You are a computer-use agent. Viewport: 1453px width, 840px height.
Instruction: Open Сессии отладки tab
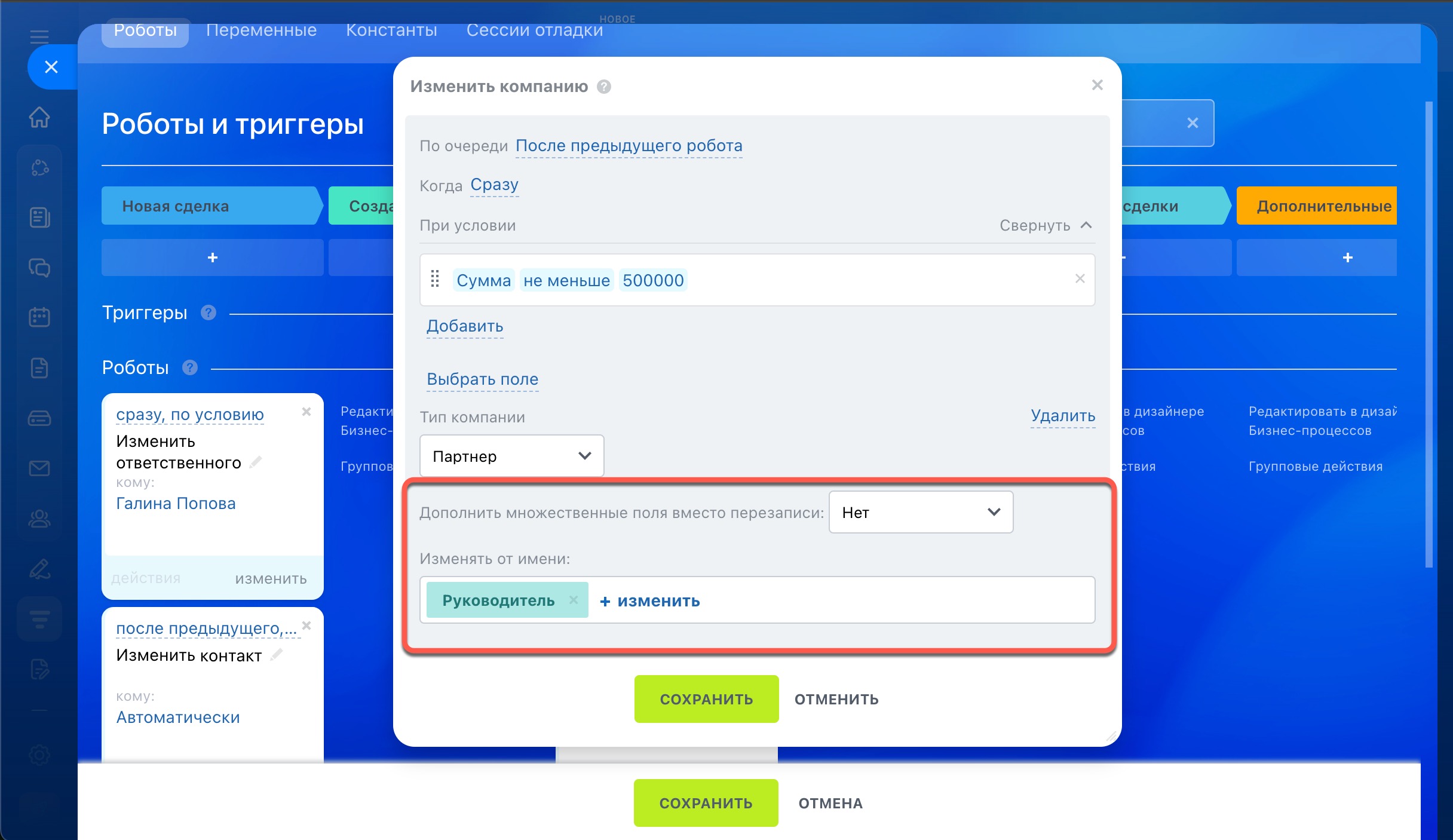pyautogui.click(x=534, y=30)
